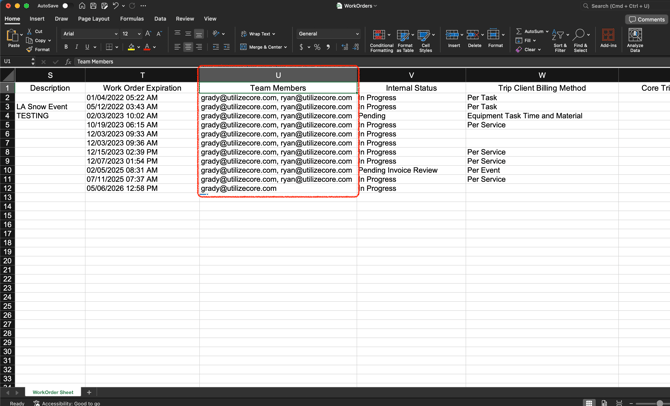670x406 pixels.
Task: Increase decimal places
Action: click(x=345, y=47)
